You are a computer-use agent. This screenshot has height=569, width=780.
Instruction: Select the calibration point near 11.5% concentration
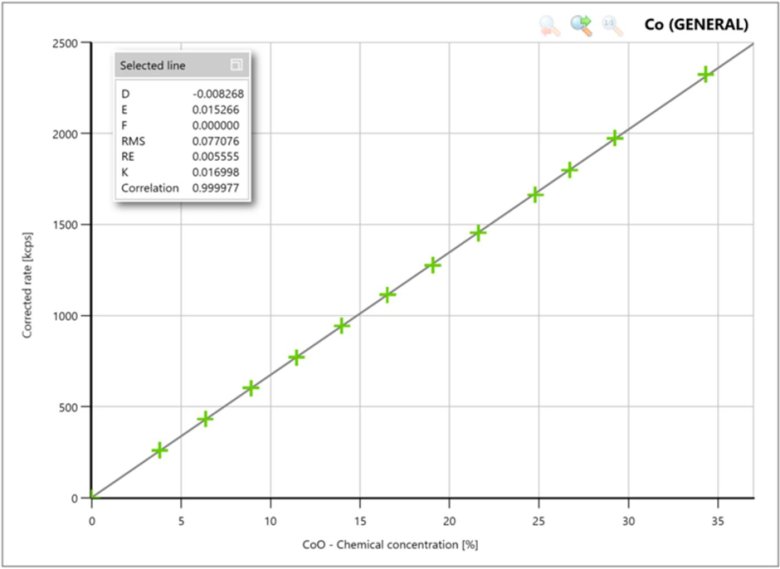(296, 357)
